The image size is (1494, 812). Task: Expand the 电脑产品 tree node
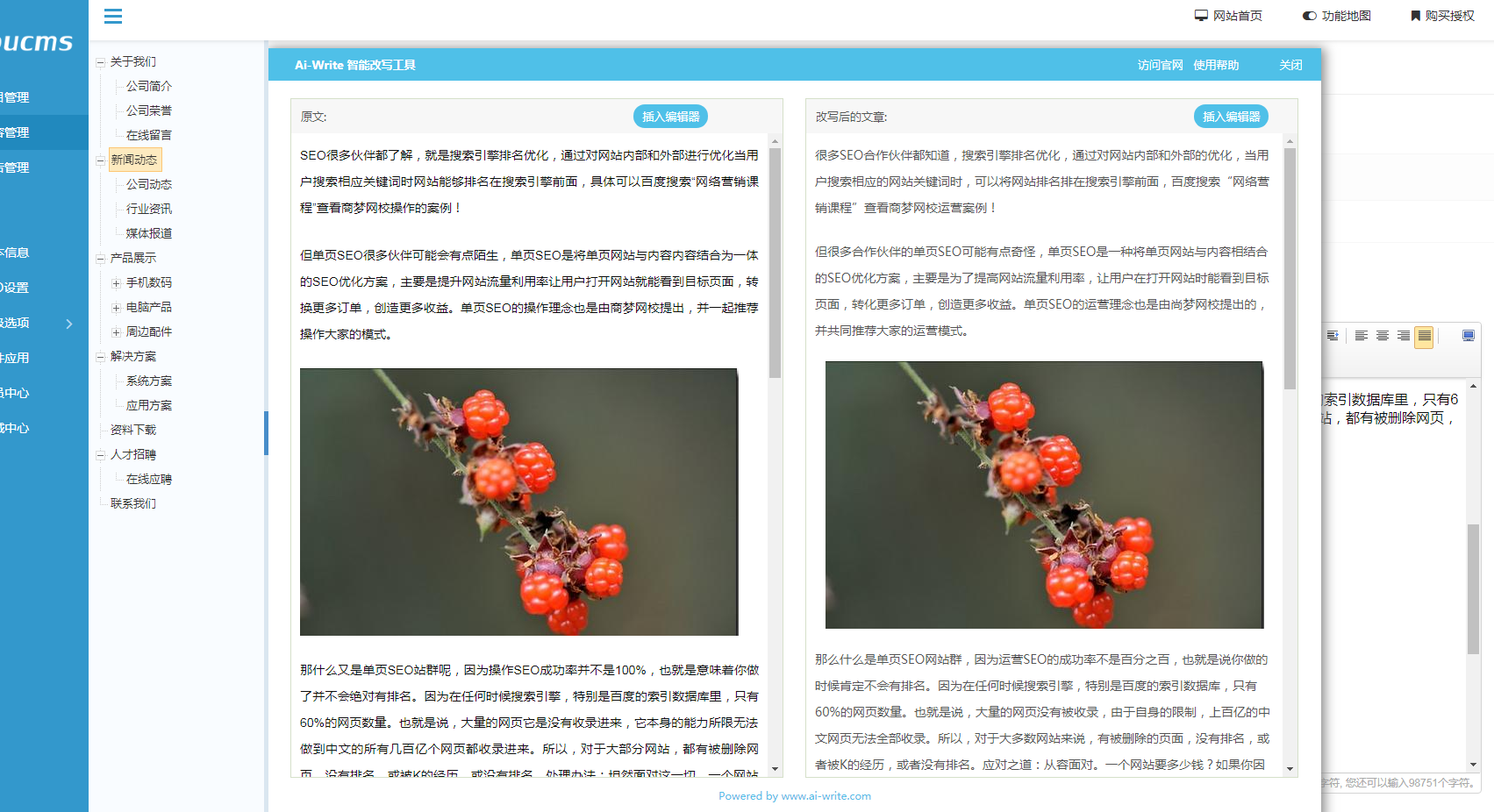[x=117, y=307]
